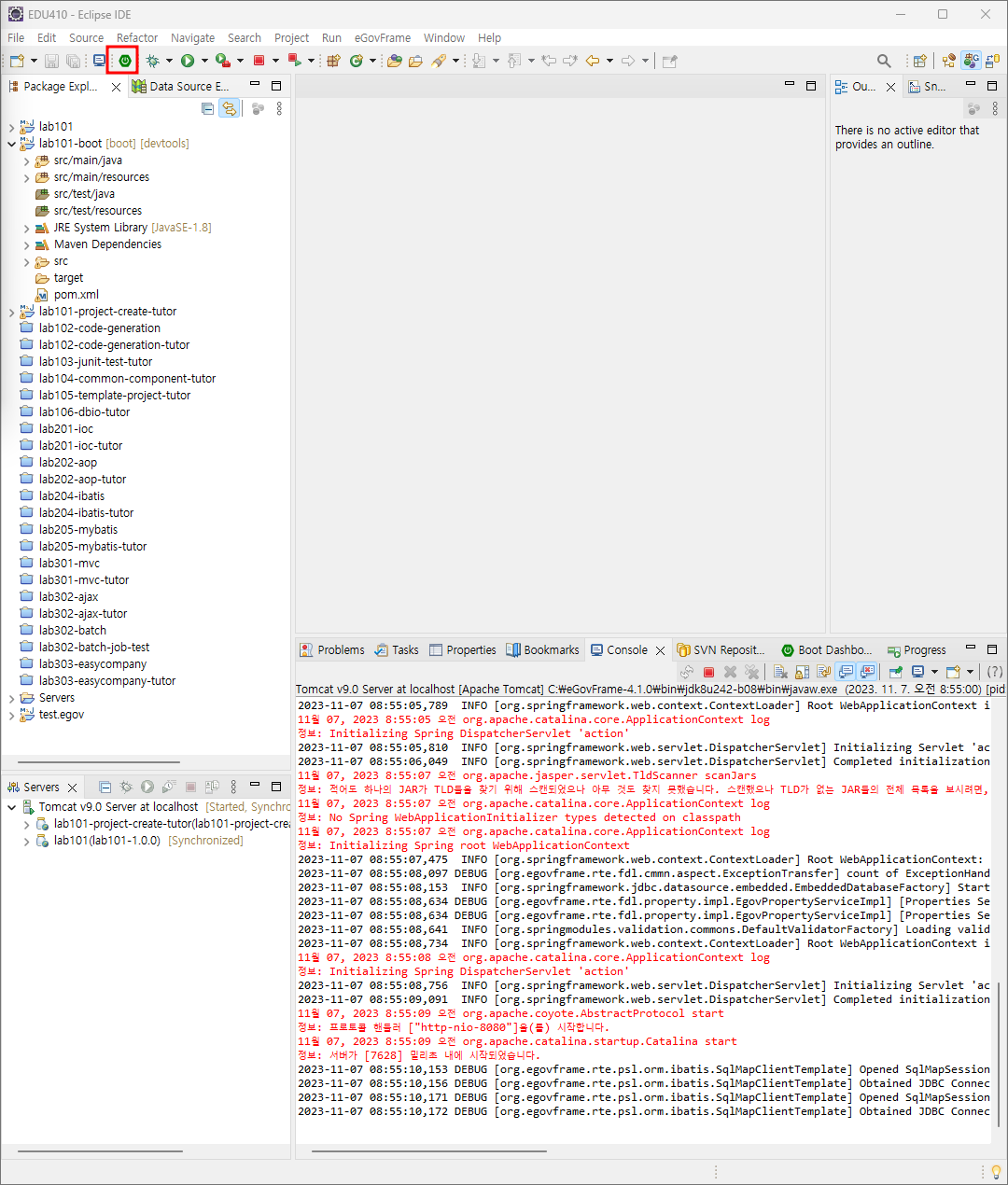Expand src/main/java folder
Screen dimensions: 1008x1185
point(26,160)
